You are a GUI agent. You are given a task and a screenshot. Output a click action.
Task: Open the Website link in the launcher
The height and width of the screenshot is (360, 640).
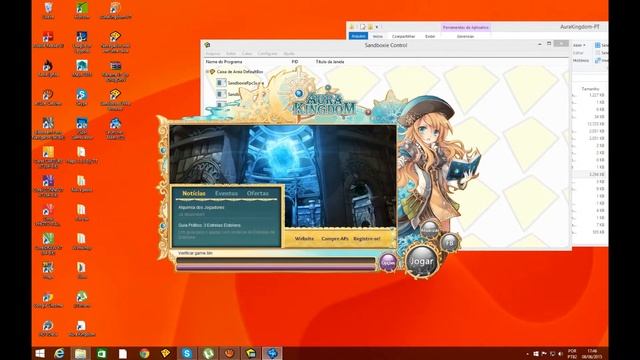[x=304, y=238]
